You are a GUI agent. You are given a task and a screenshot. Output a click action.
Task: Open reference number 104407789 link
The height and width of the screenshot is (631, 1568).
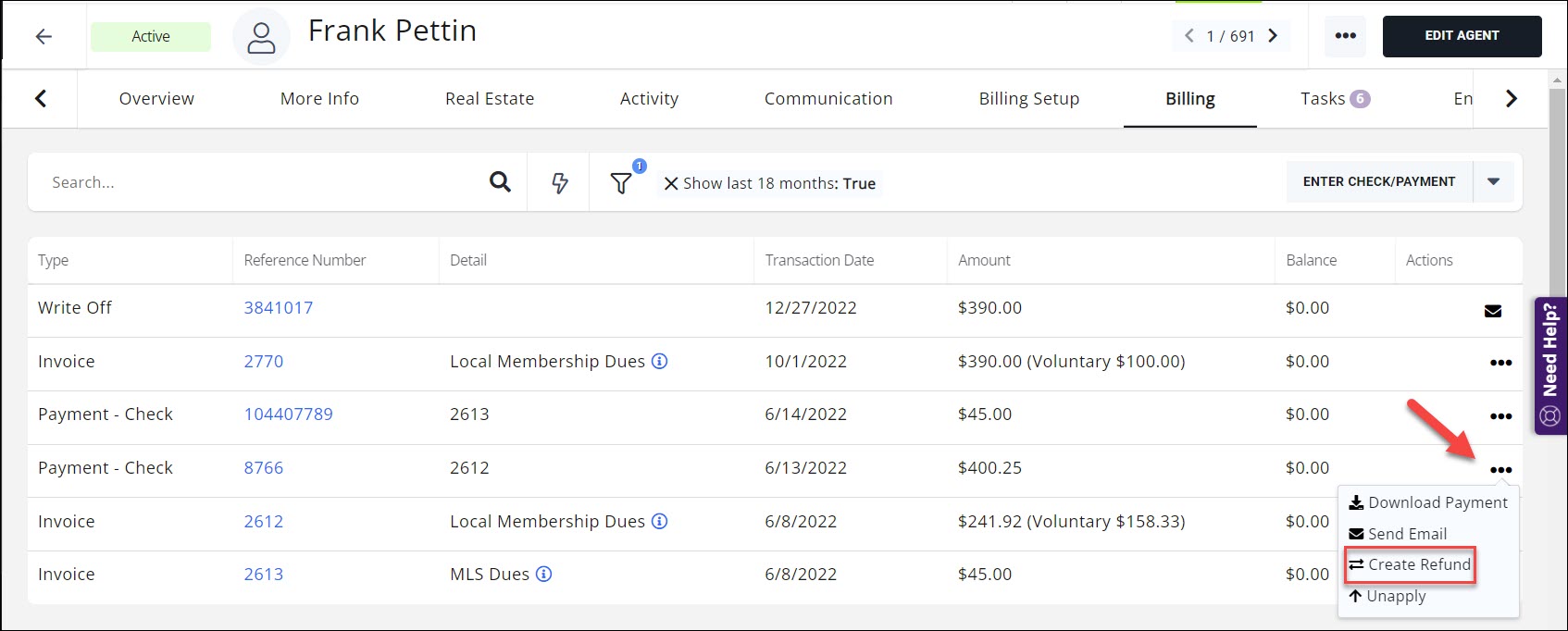288,414
